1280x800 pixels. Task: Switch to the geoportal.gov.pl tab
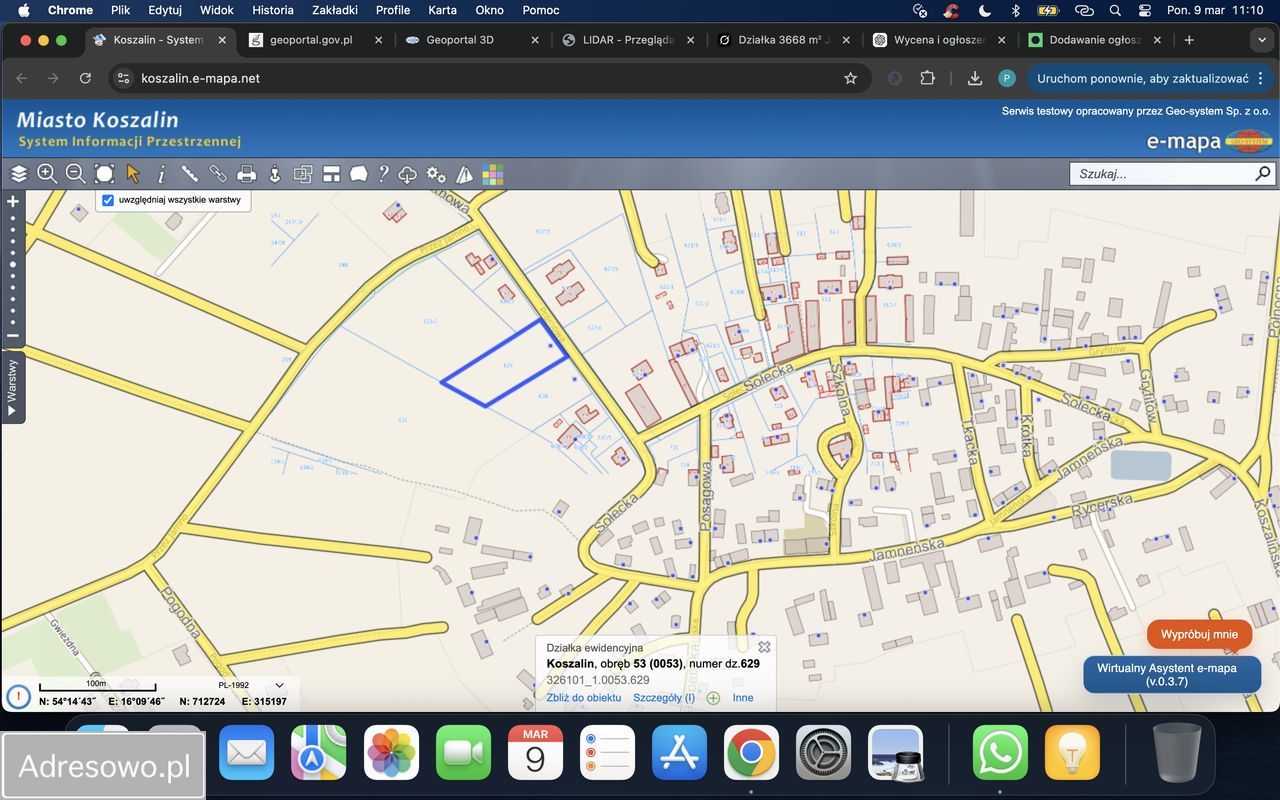point(310,40)
